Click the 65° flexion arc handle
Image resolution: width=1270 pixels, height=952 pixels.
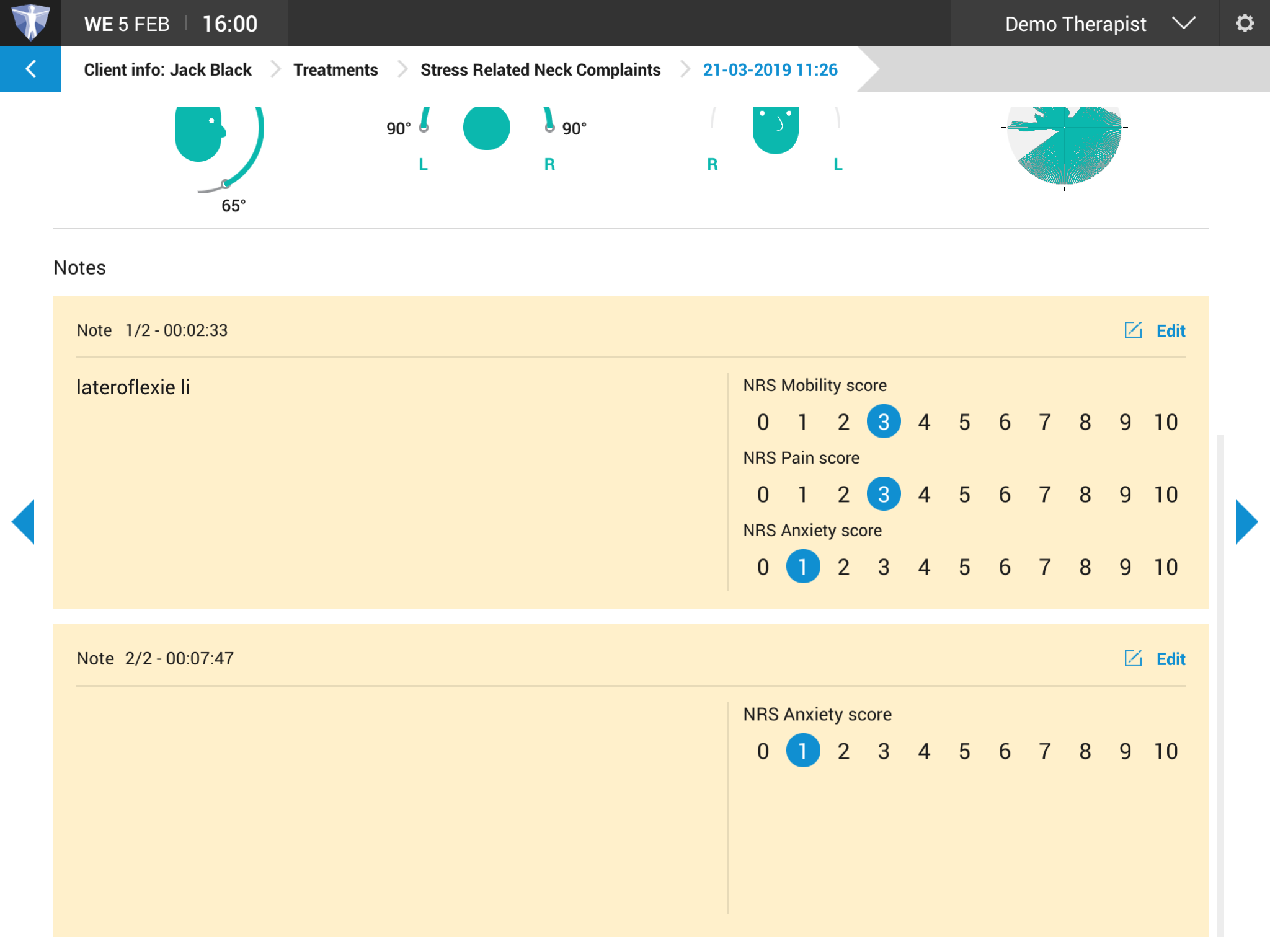[x=226, y=184]
